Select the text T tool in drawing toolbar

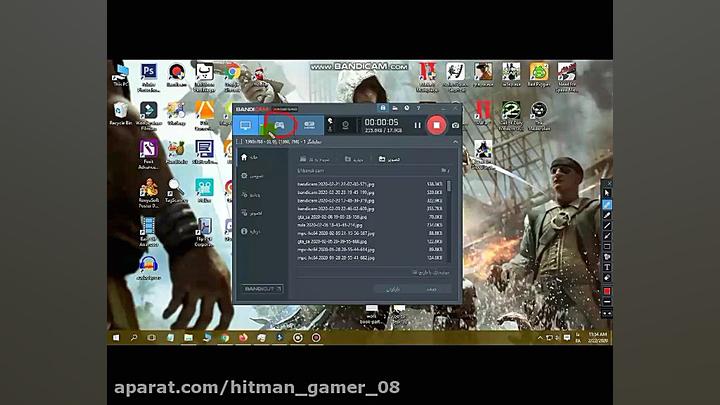tap(607, 267)
